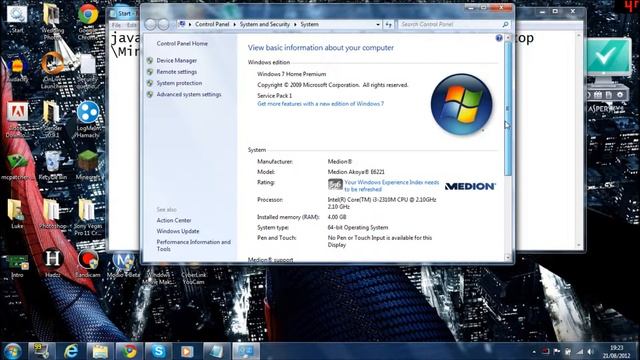Click 'Control Panel' in the address breadcrumb
Screen dimensions: 640x360
click(212, 24)
